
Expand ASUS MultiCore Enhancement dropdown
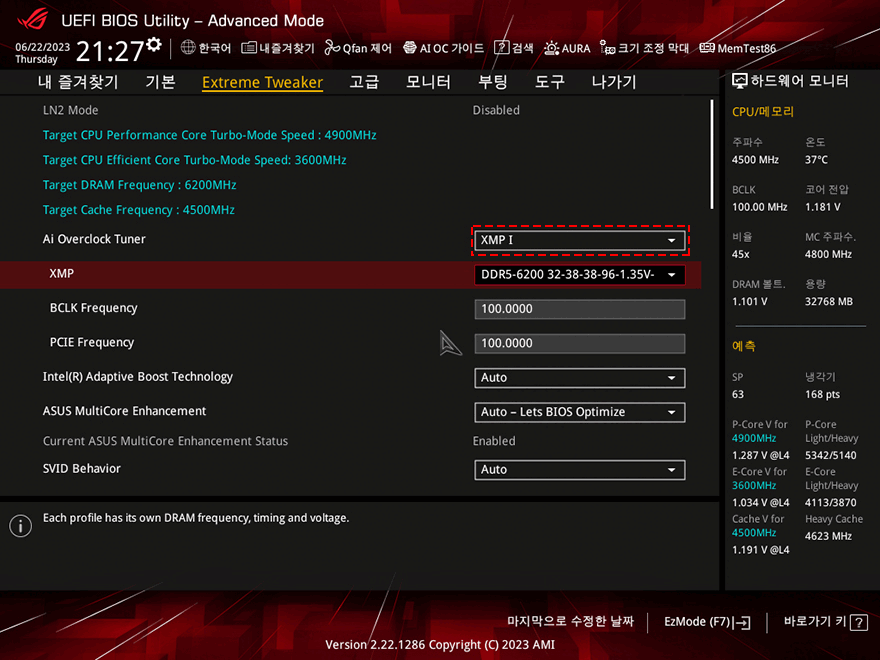tap(579, 412)
